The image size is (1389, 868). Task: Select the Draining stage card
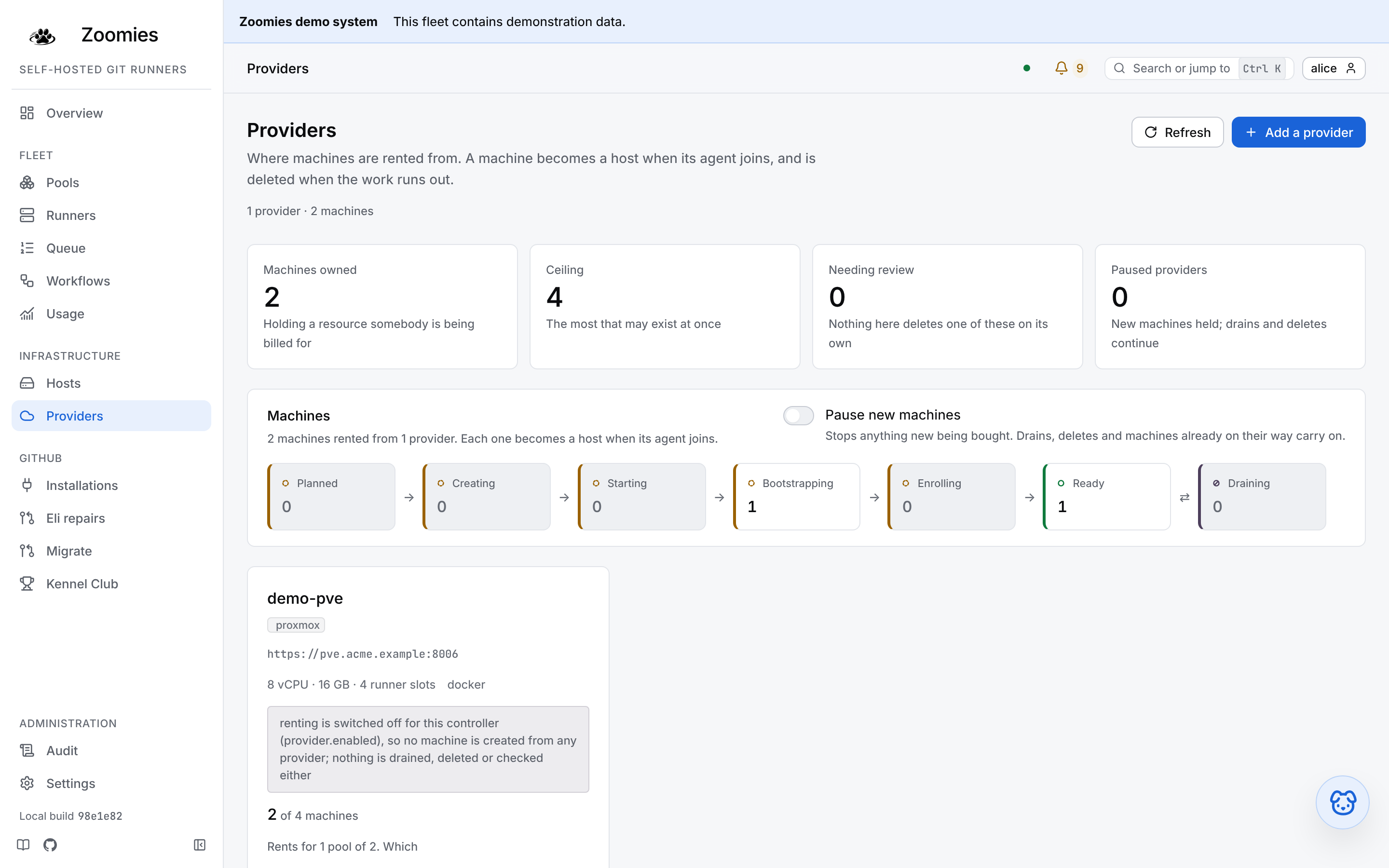pyautogui.click(x=1262, y=497)
